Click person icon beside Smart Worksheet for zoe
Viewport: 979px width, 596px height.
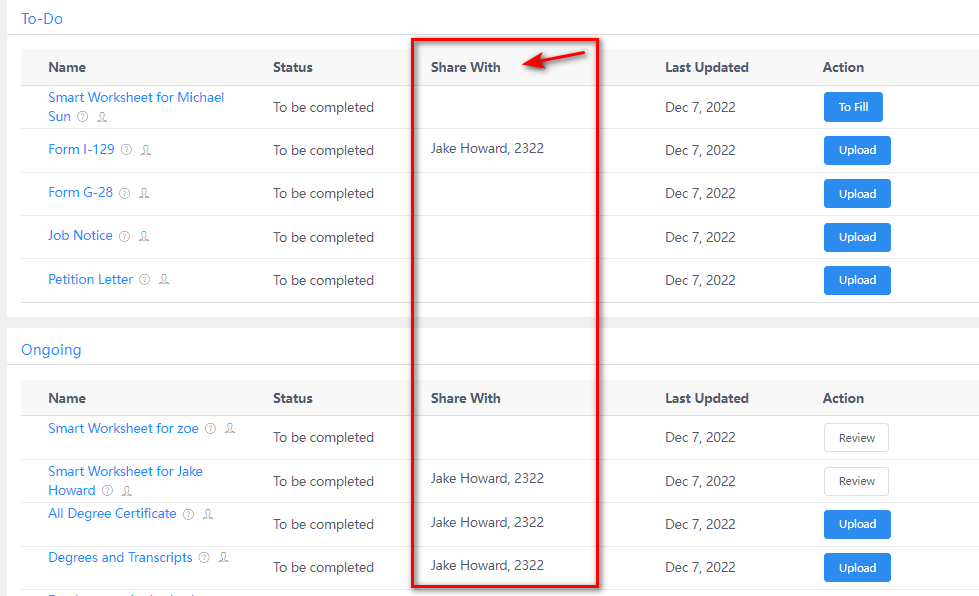pyautogui.click(x=230, y=428)
